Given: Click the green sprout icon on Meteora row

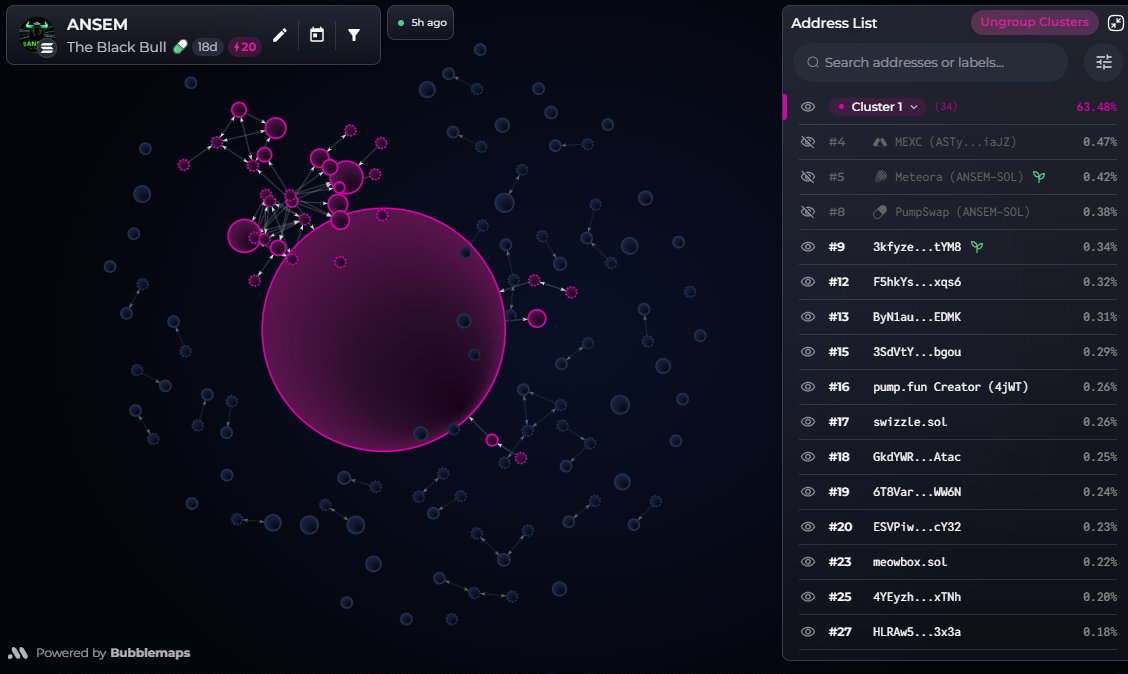Looking at the screenshot, I should (x=1039, y=176).
